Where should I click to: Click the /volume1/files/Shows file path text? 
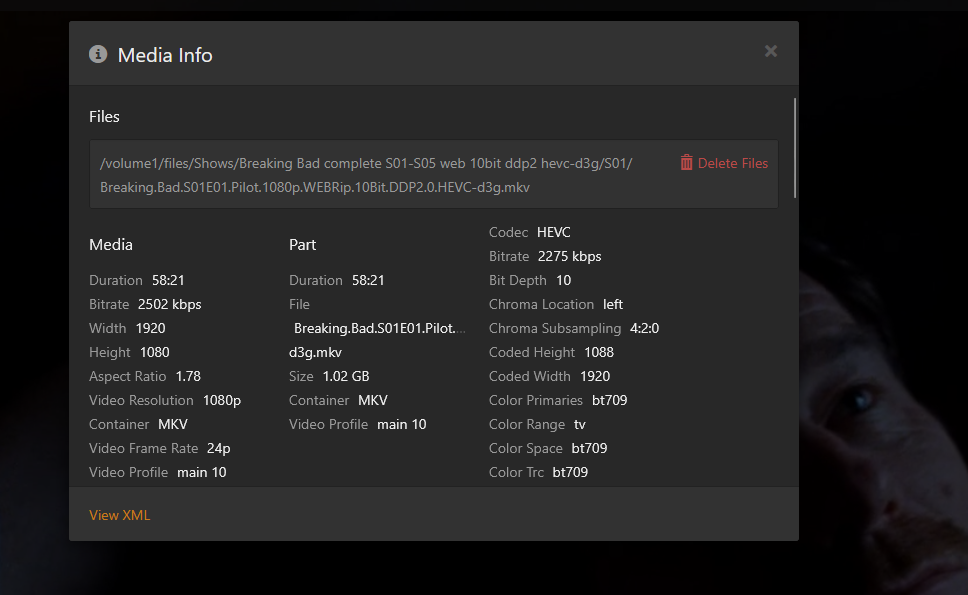pos(366,163)
